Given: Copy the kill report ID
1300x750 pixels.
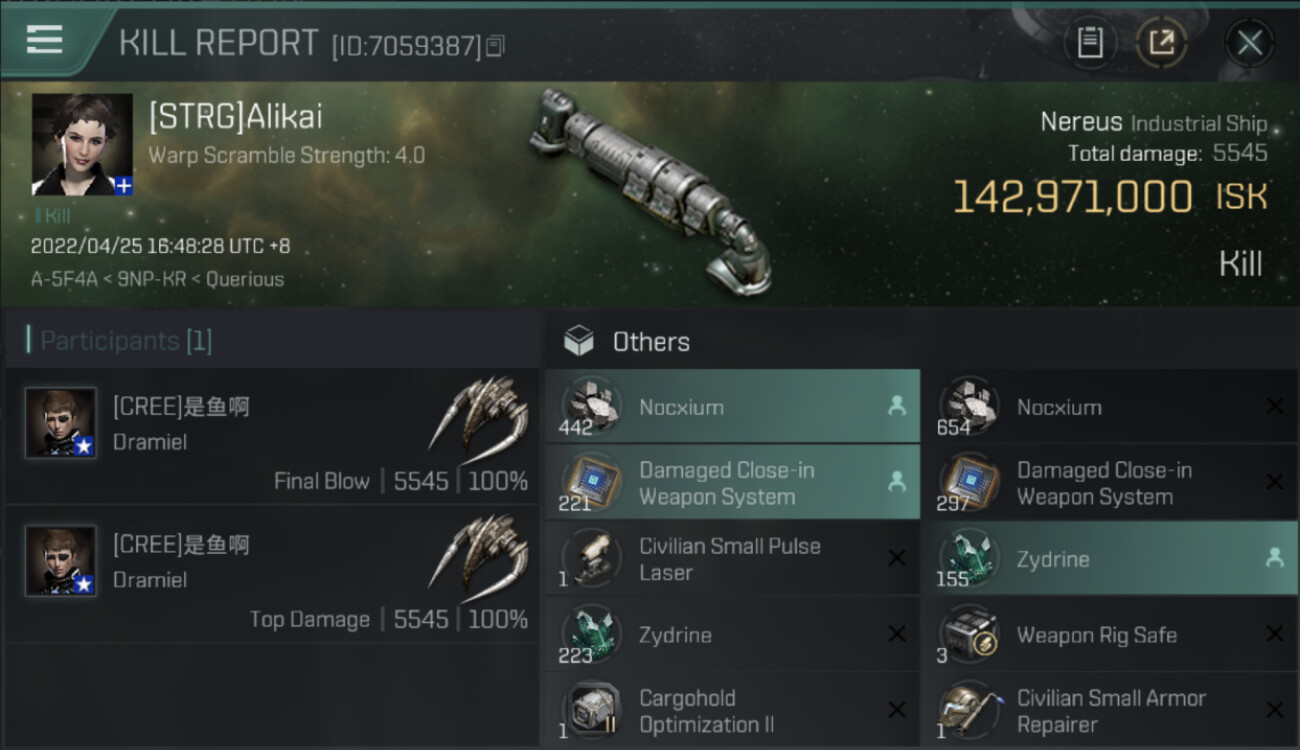Looking at the screenshot, I should (496, 45).
